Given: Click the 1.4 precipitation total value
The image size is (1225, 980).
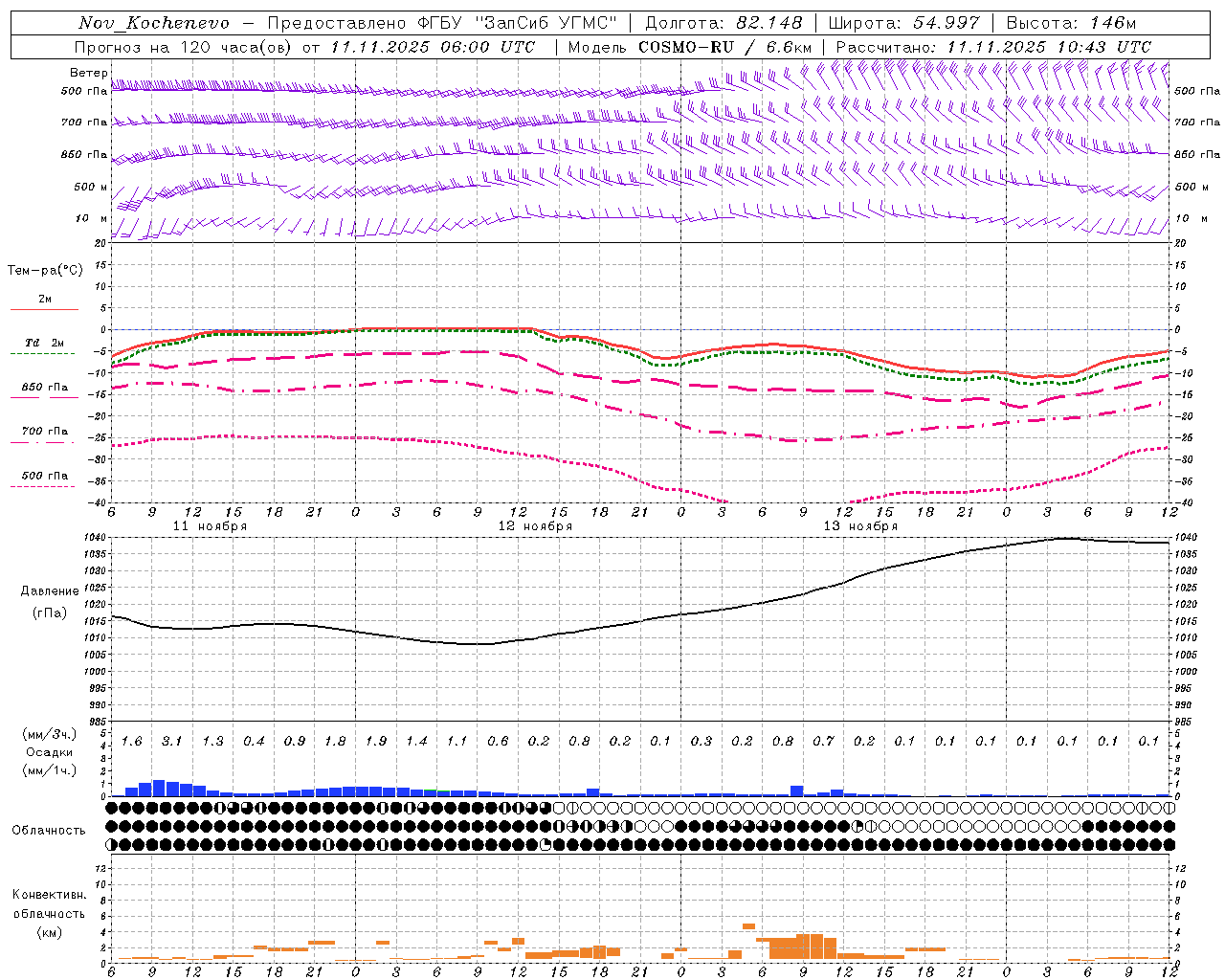Looking at the screenshot, I should (x=416, y=741).
